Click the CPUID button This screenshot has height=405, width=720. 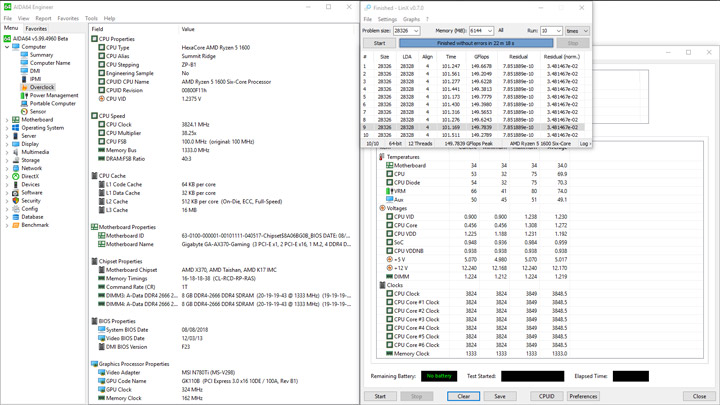click(x=546, y=396)
